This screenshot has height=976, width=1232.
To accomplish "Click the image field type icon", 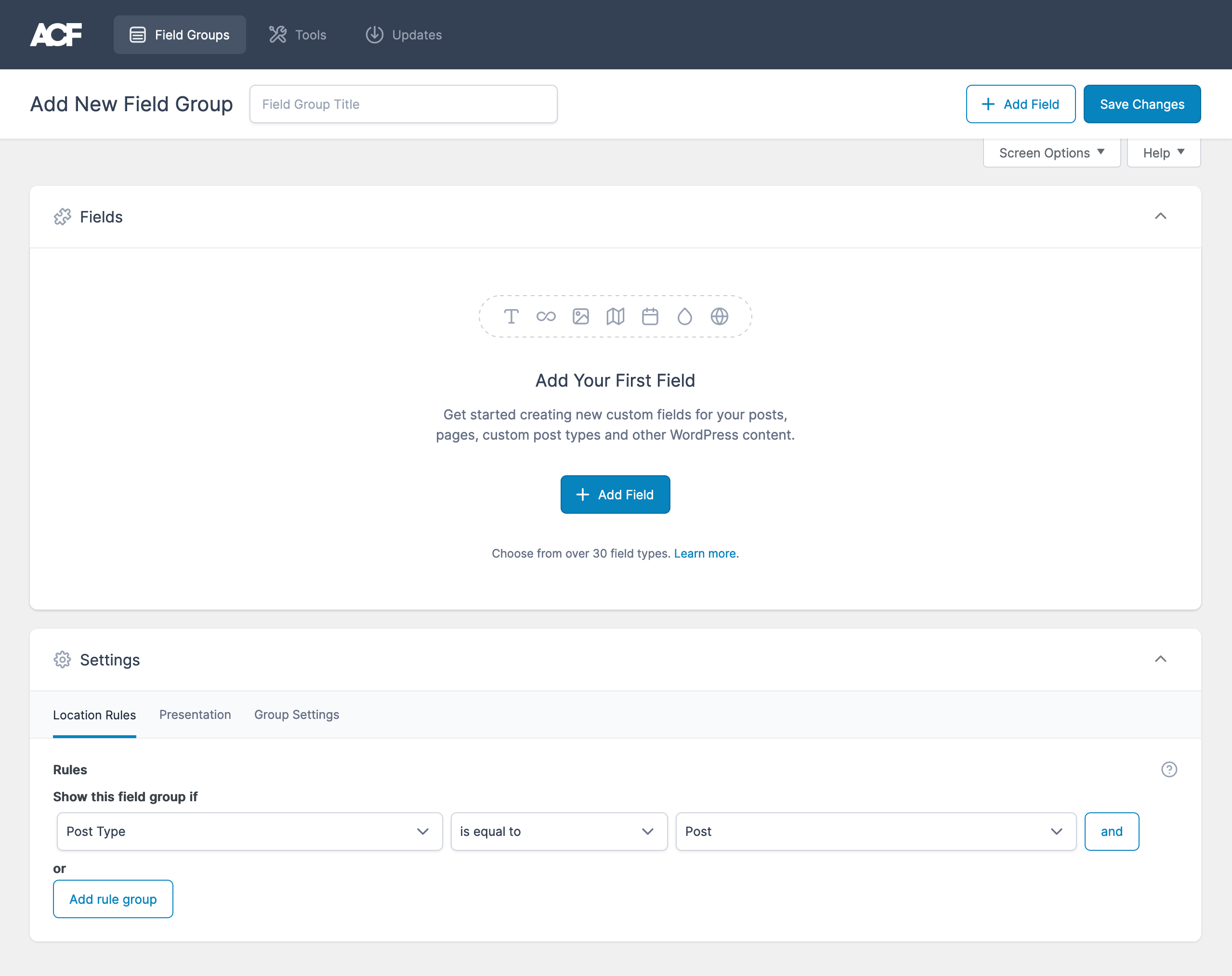I will point(580,316).
